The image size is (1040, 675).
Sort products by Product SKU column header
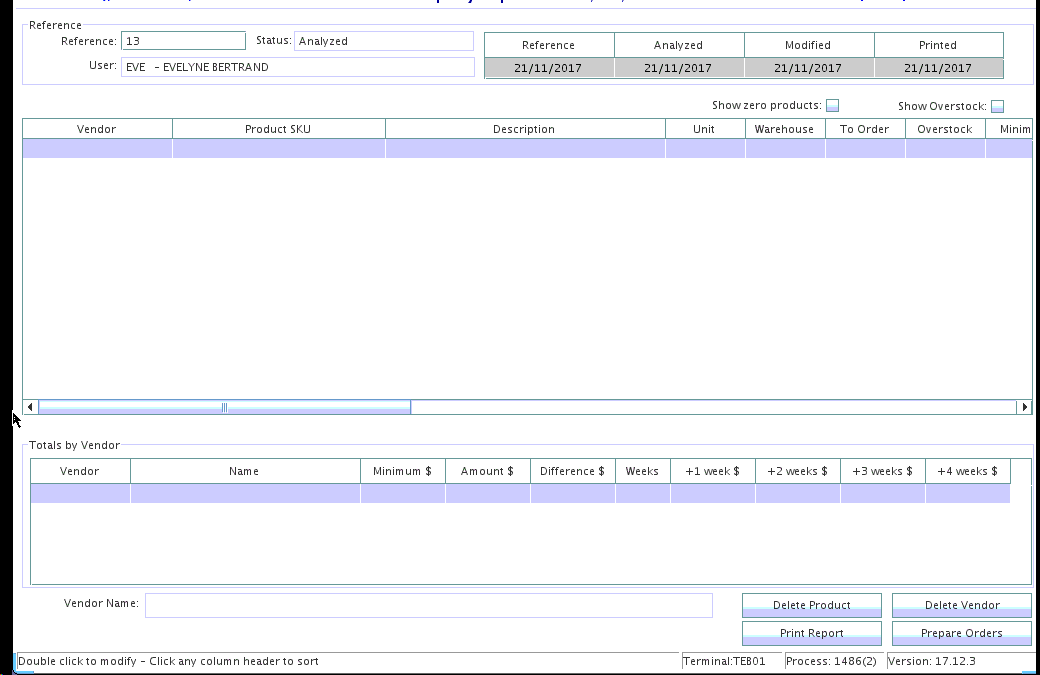[x=278, y=129]
